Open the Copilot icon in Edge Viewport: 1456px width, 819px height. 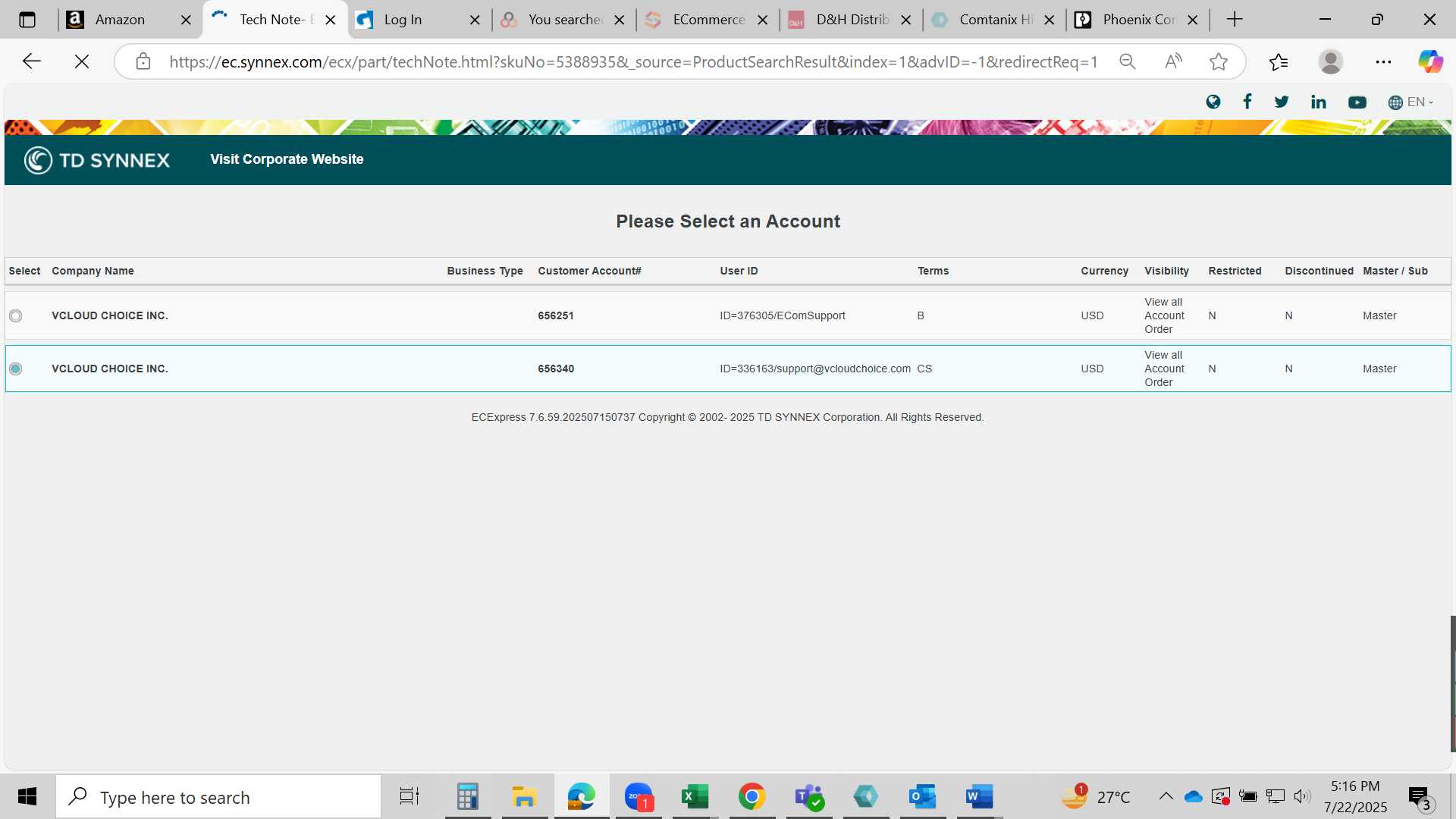click(1430, 61)
